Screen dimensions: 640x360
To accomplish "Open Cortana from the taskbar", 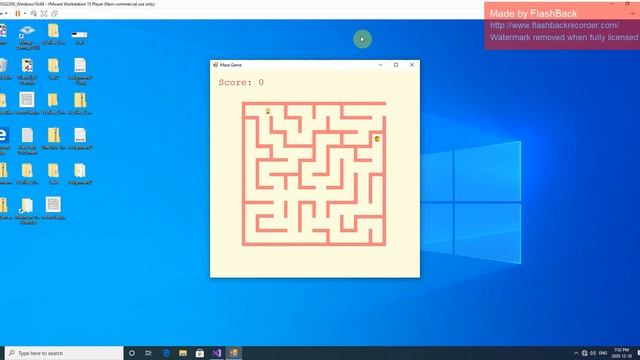I will click(x=132, y=353).
